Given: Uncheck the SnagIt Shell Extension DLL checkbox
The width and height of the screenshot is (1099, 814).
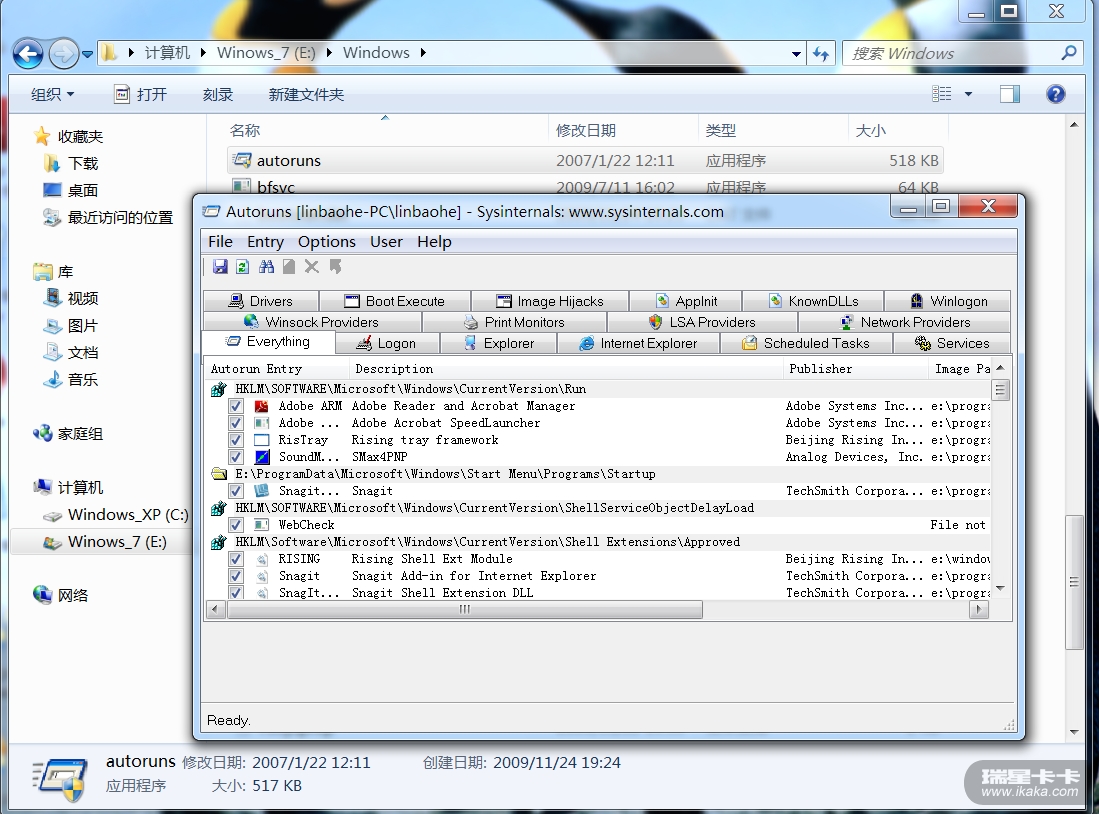Looking at the screenshot, I should coord(236,592).
